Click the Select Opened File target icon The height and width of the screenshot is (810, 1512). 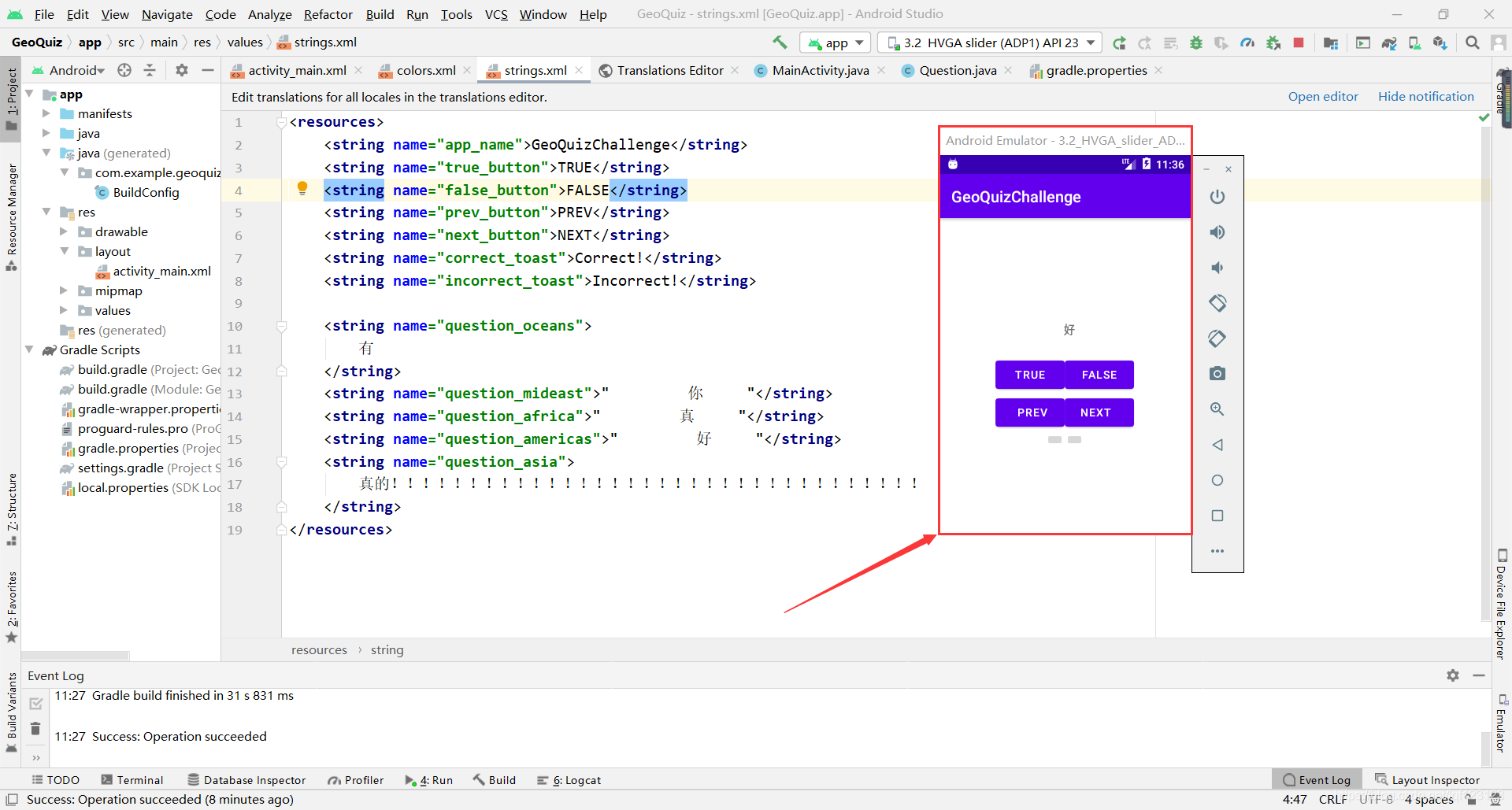point(124,70)
